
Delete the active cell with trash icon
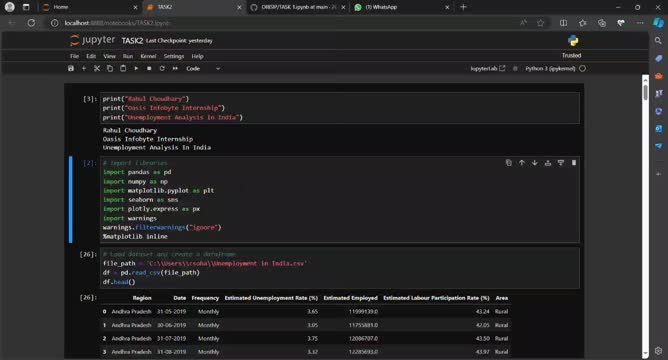click(574, 163)
